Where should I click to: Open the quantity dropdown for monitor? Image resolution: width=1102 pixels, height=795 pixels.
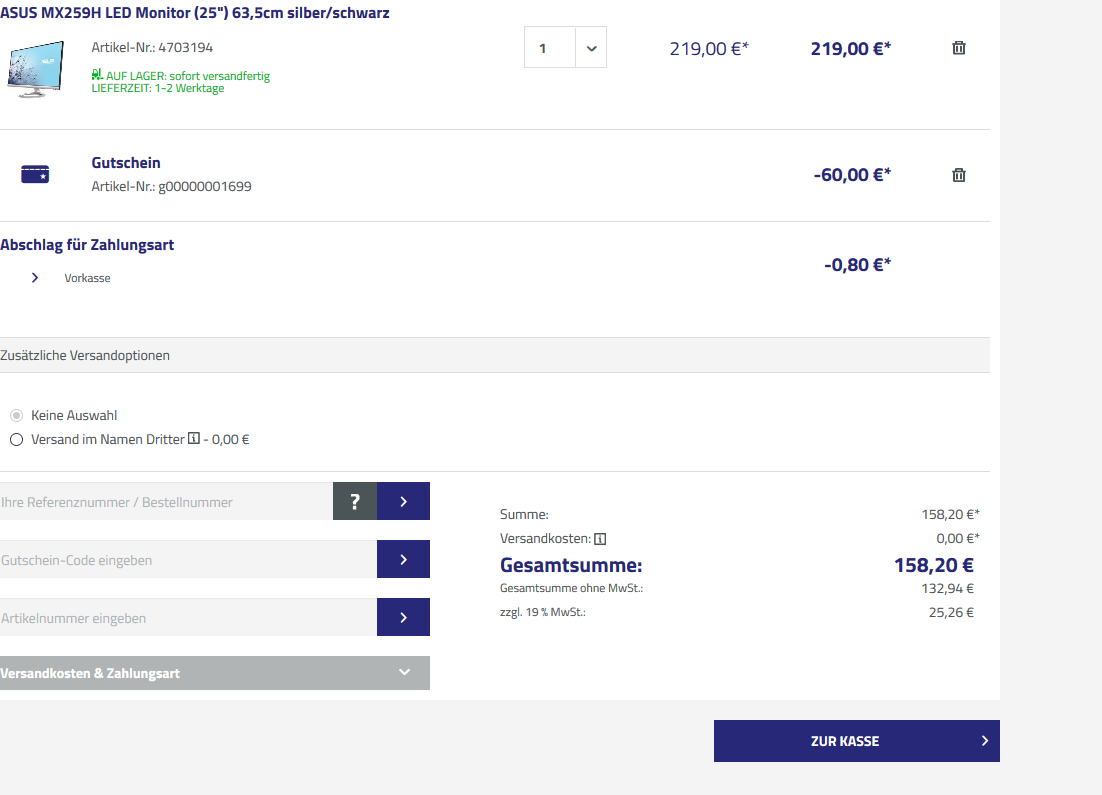[590, 48]
